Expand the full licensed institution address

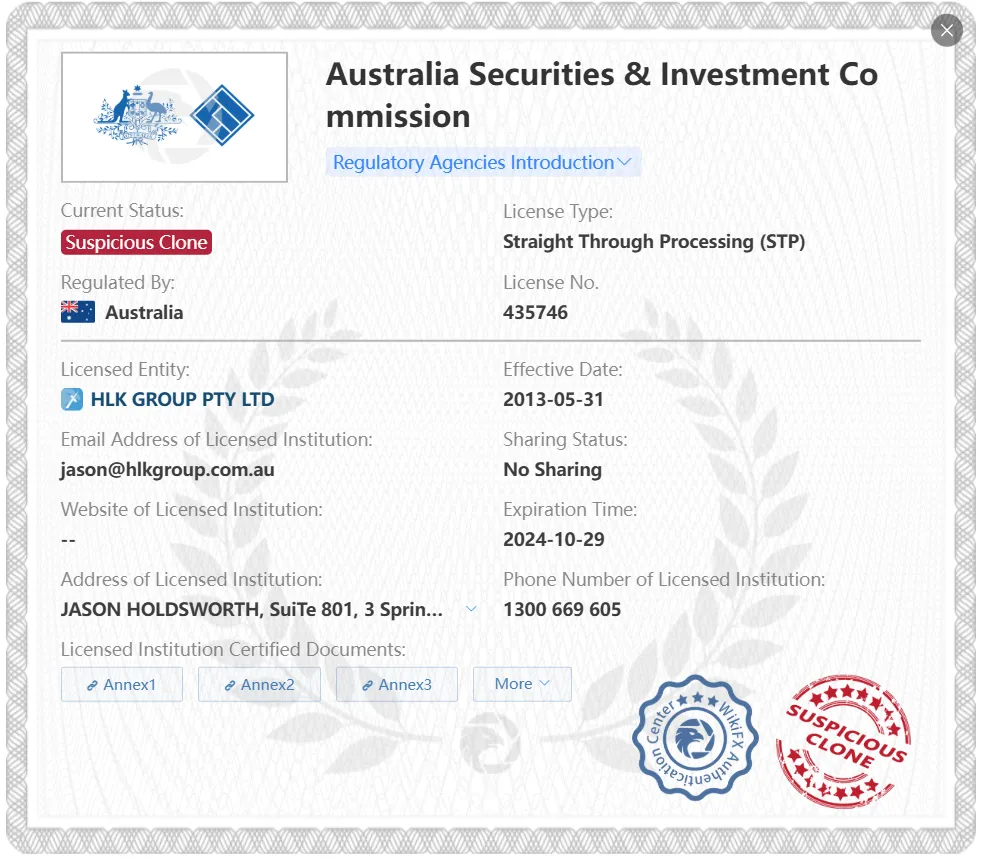471,609
